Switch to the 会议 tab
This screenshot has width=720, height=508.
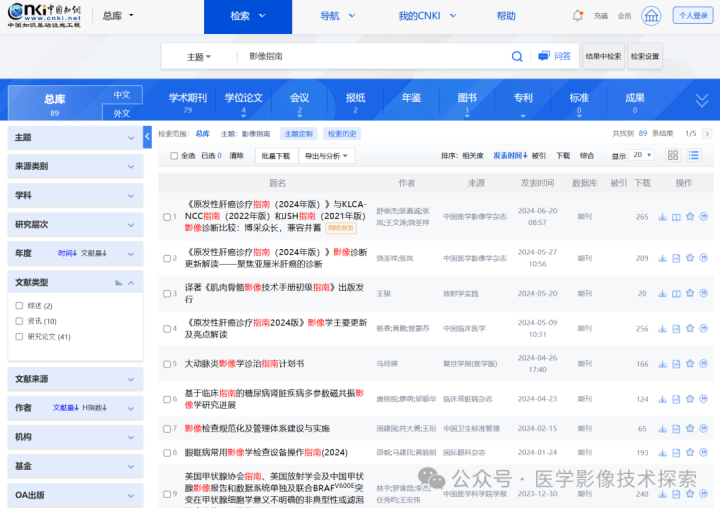coord(299,102)
